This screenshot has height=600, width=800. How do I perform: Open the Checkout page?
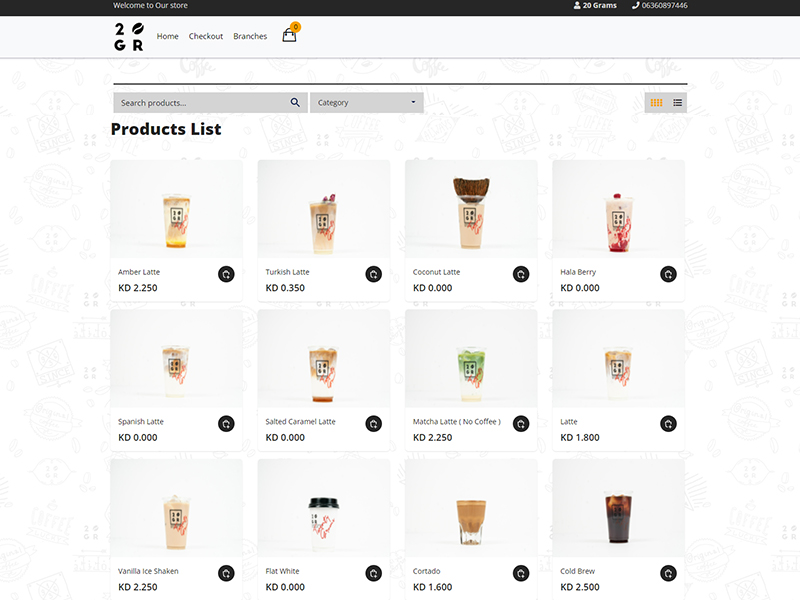tap(206, 36)
